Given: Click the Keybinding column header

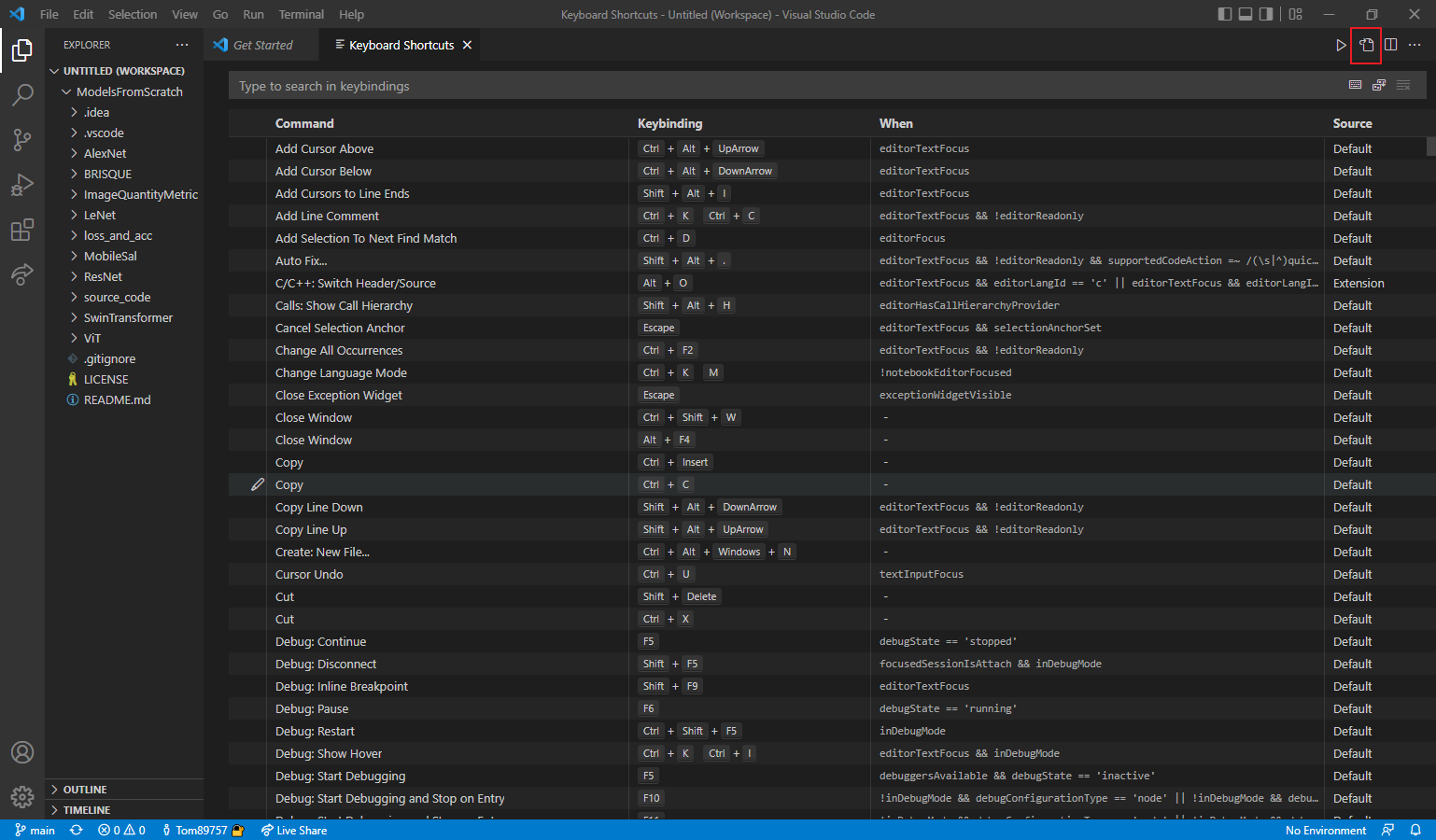Looking at the screenshot, I should (x=669, y=123).
